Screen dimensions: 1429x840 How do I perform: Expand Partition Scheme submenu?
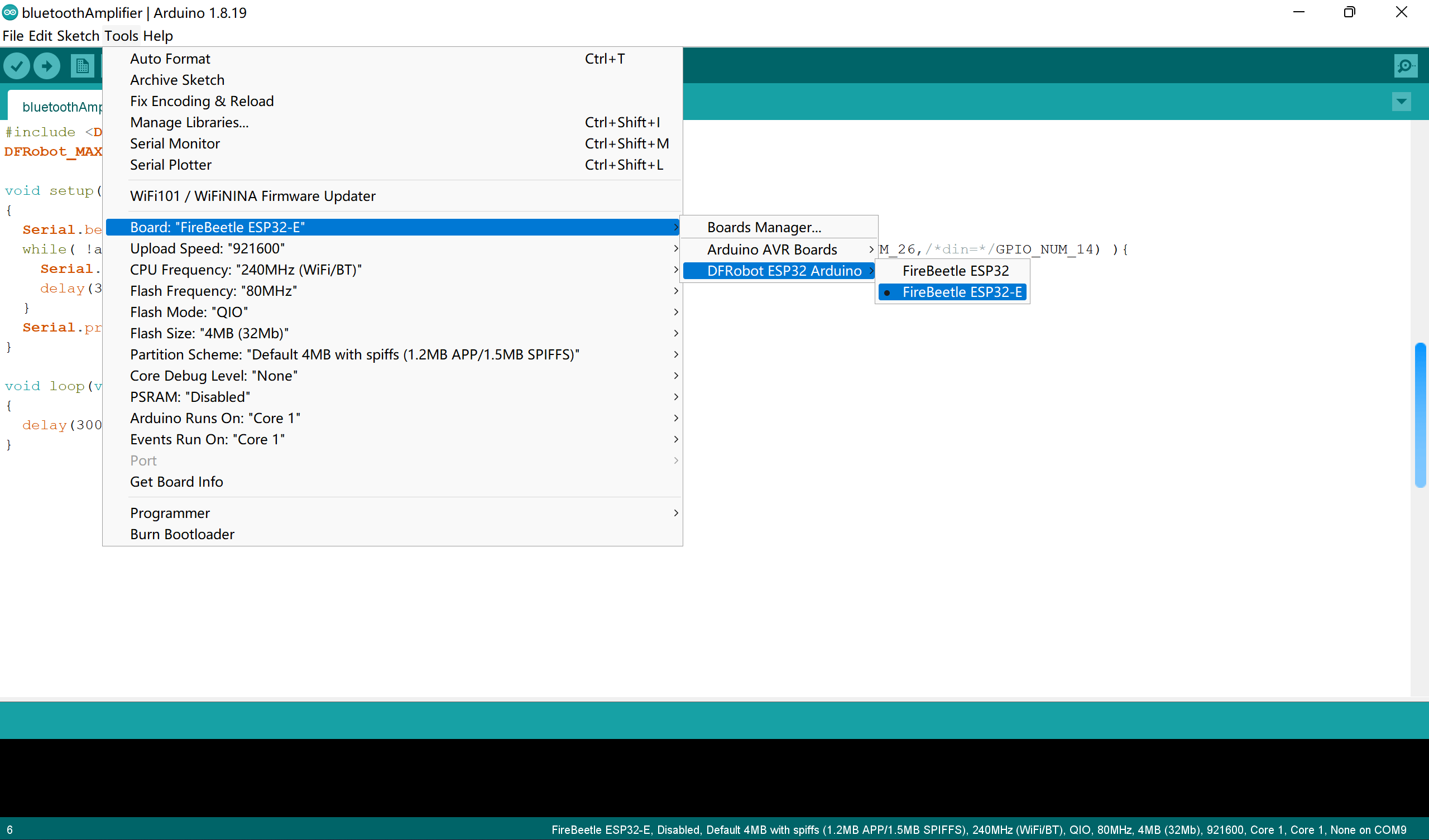(394, 354)
